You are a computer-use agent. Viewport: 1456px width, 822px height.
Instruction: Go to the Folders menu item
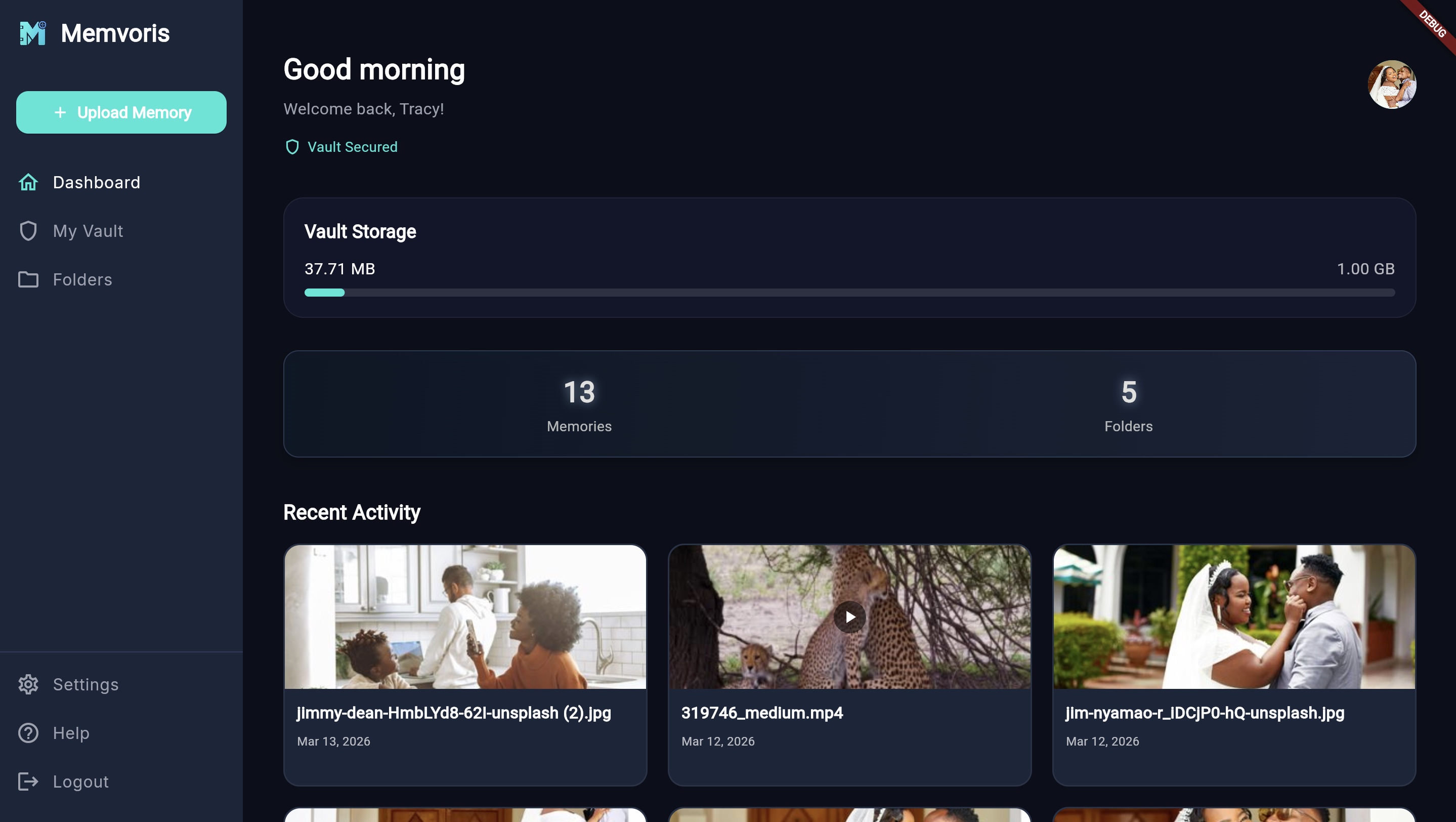tap(82, 279)
